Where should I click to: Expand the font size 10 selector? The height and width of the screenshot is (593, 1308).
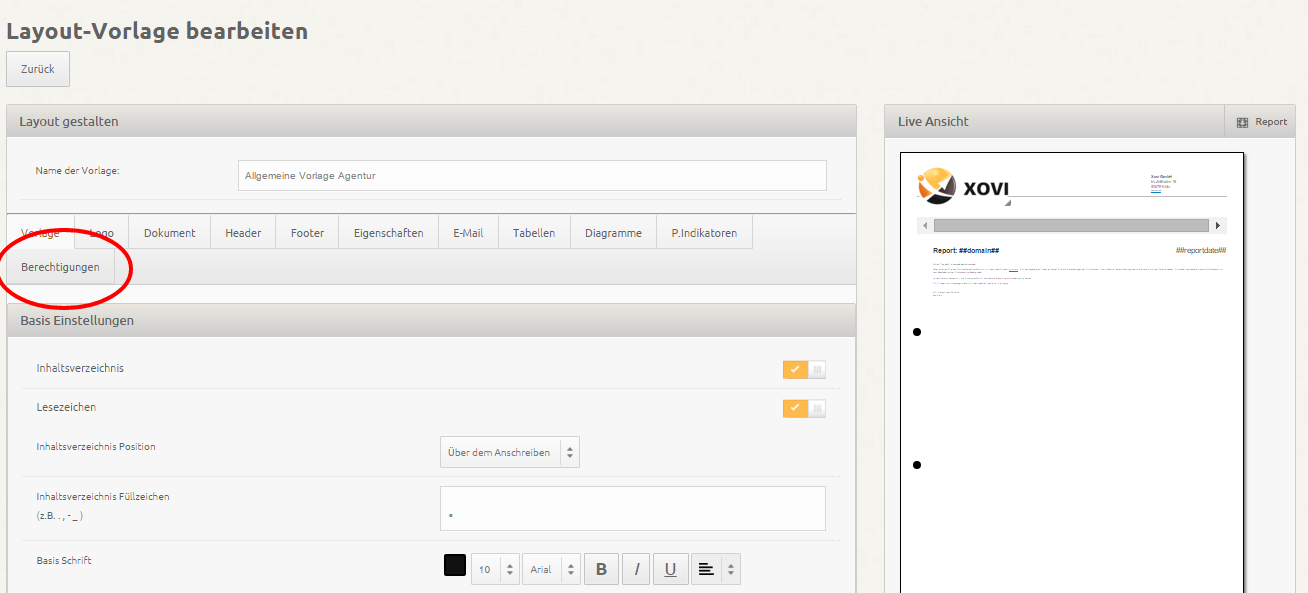click(x=495, y=569)
